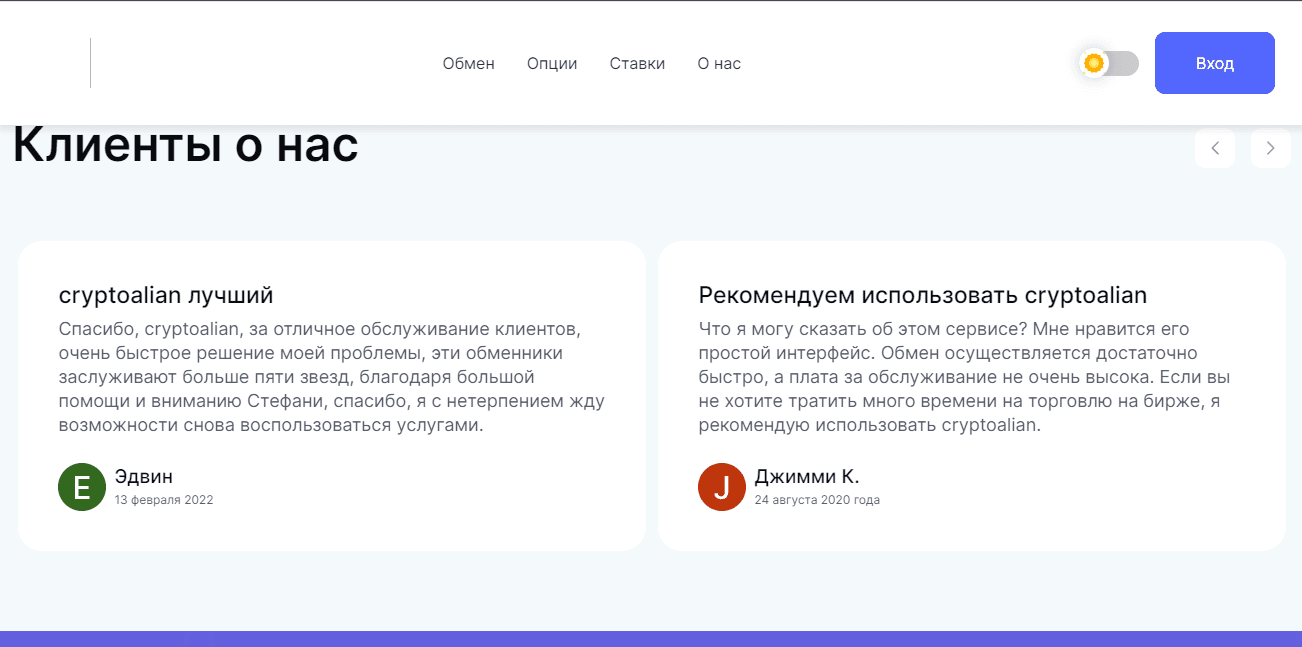Open the Ставки section
The width and height of the screenshot is (1302, 647).
coord(637,63)
